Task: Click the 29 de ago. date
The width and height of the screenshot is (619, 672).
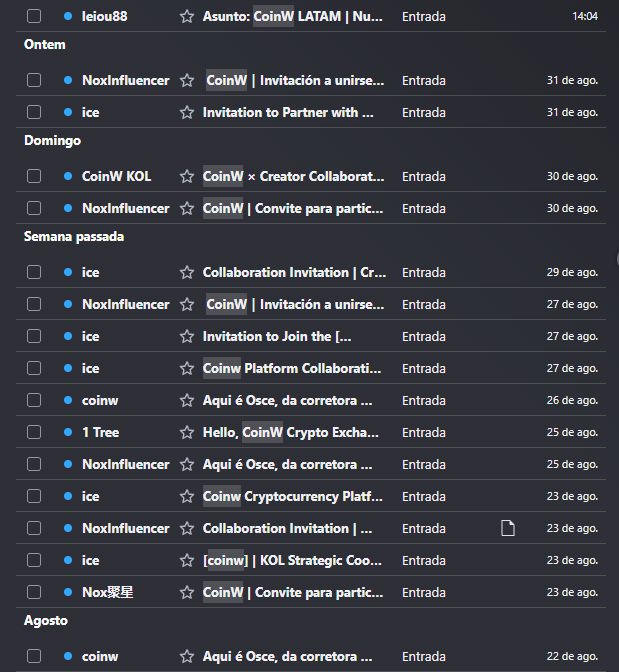Action: click(x=572, y=272)
